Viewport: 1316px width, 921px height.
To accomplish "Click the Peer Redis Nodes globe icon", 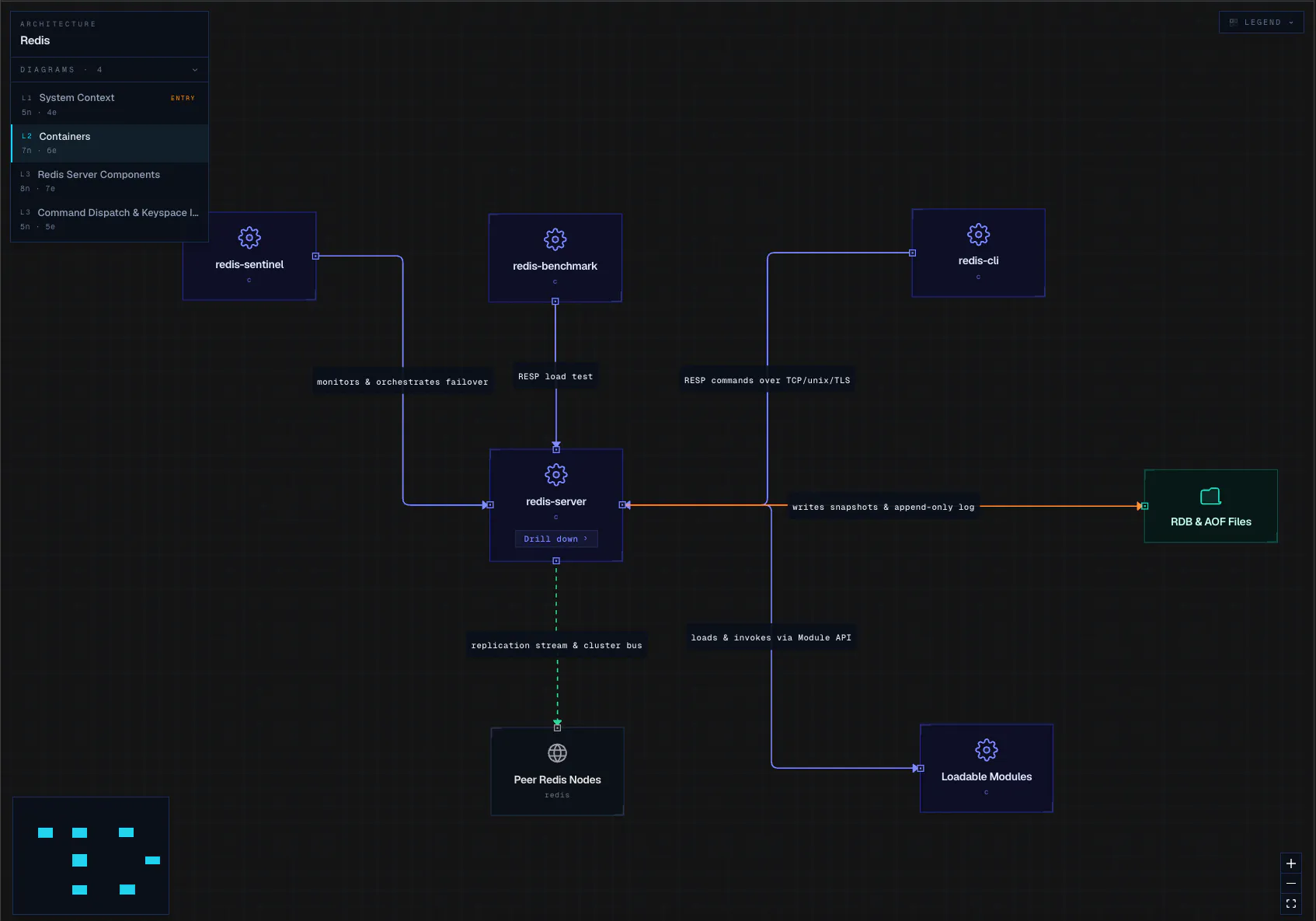I will pyautogui.click(x=558, y=753).
